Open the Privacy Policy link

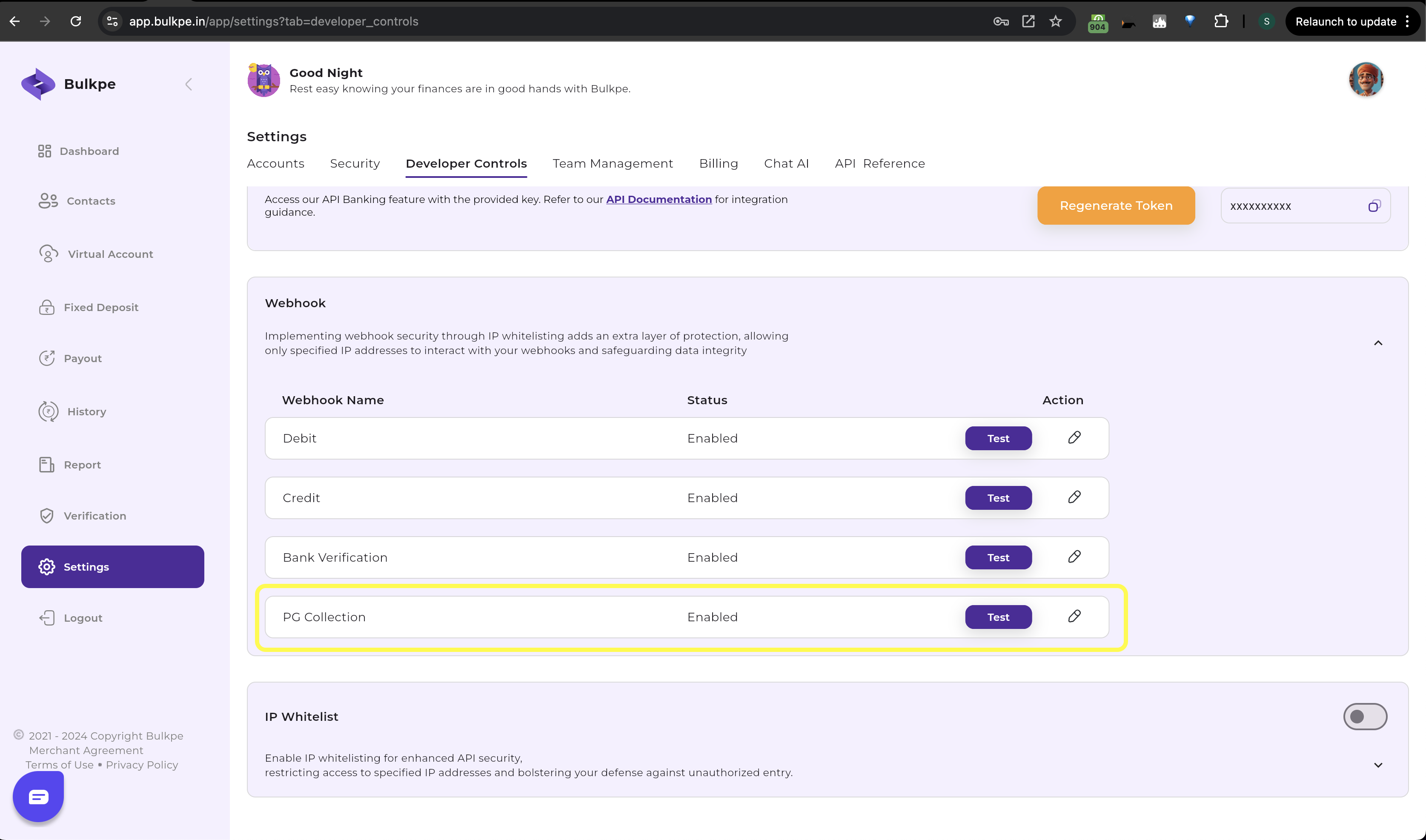coord(142,765)
